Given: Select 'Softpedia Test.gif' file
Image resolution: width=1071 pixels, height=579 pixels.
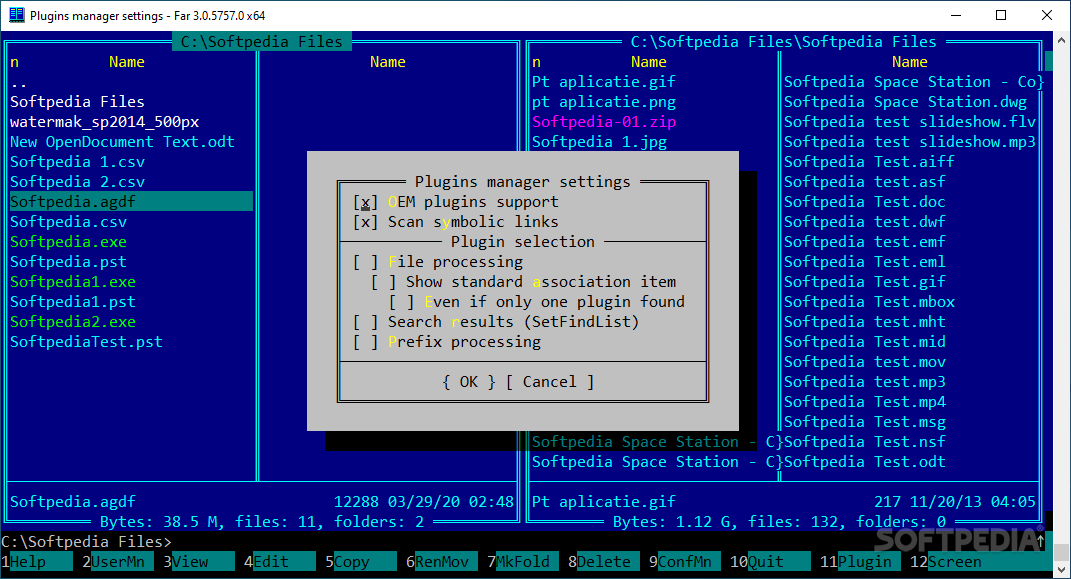Looking at the screenshot, I should [x=865, y=282].
